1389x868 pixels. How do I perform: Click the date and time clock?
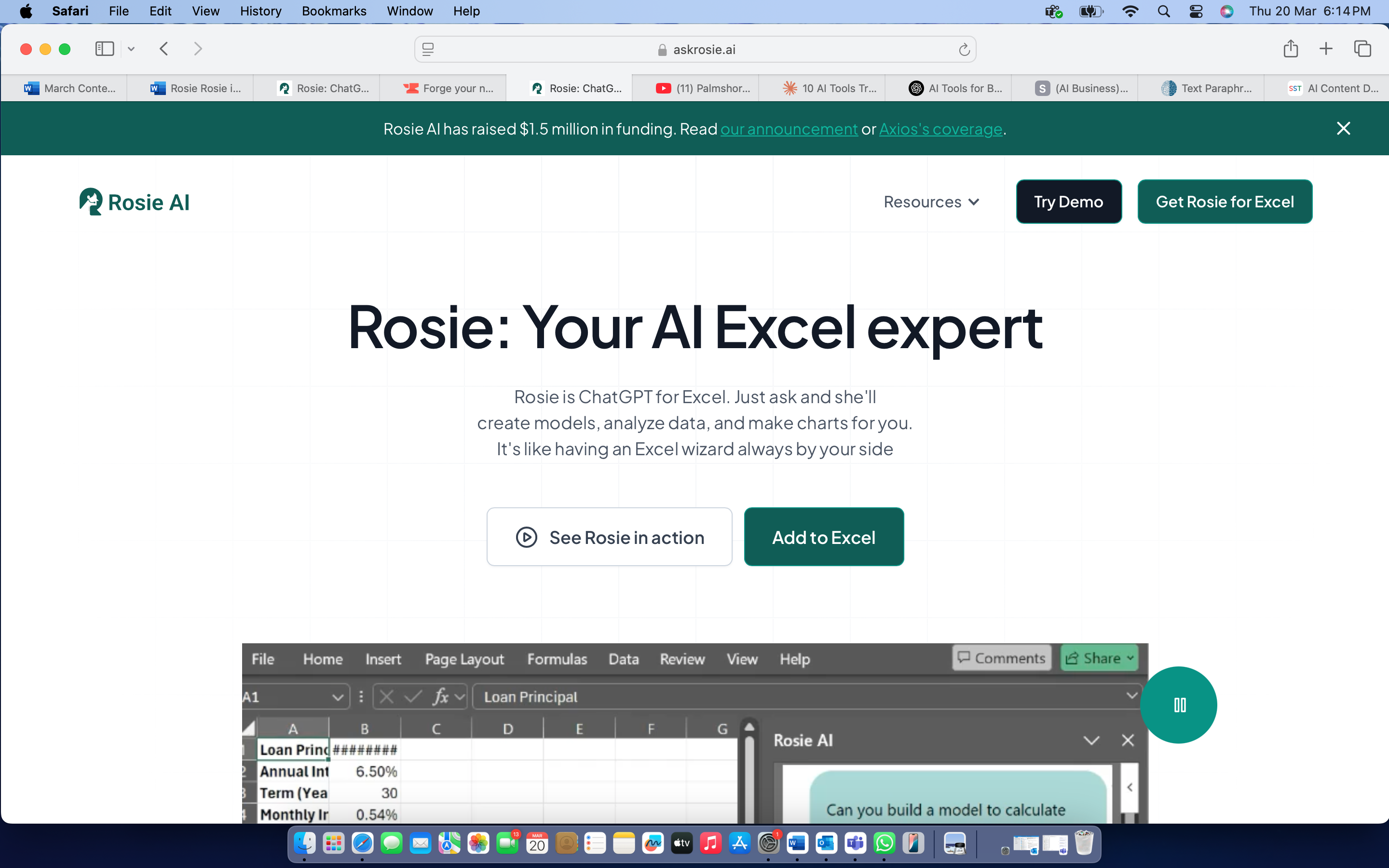click(1310, 11)
